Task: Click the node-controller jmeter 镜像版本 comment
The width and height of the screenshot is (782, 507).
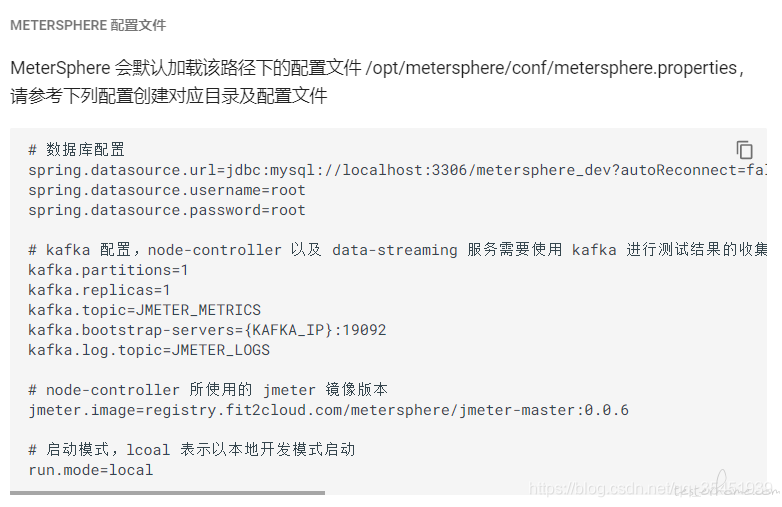Action: click(x=208, y=389)
